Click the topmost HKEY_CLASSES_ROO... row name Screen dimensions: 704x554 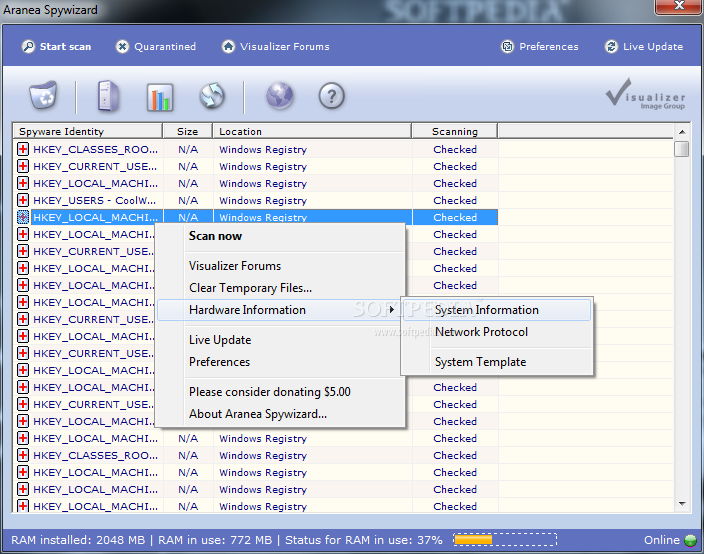coord(96,149)
